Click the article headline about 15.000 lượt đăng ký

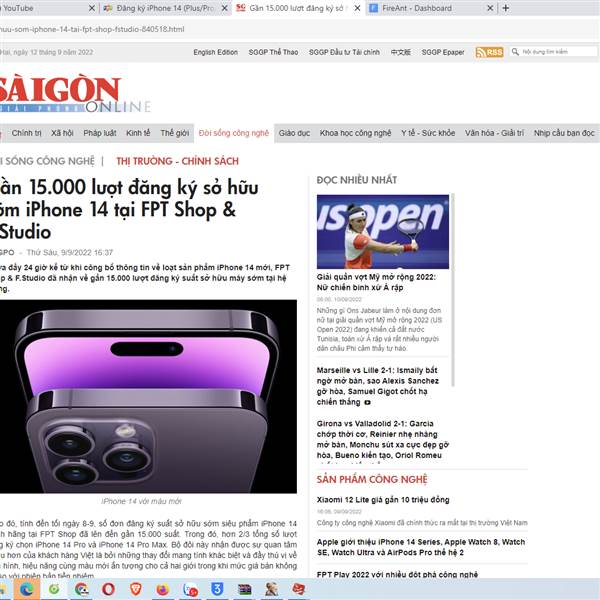(x=129, y=210)
